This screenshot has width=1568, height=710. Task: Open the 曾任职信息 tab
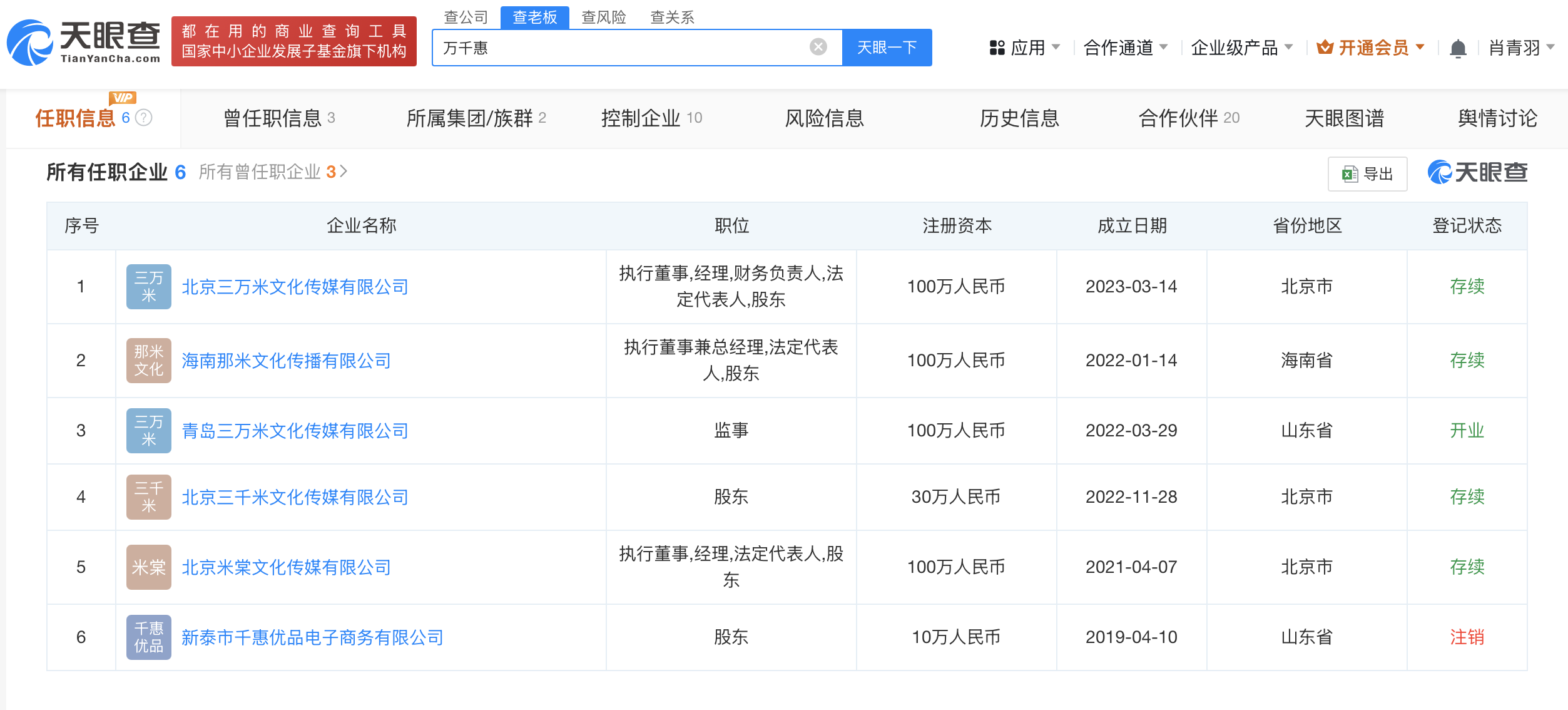[279, 118]
